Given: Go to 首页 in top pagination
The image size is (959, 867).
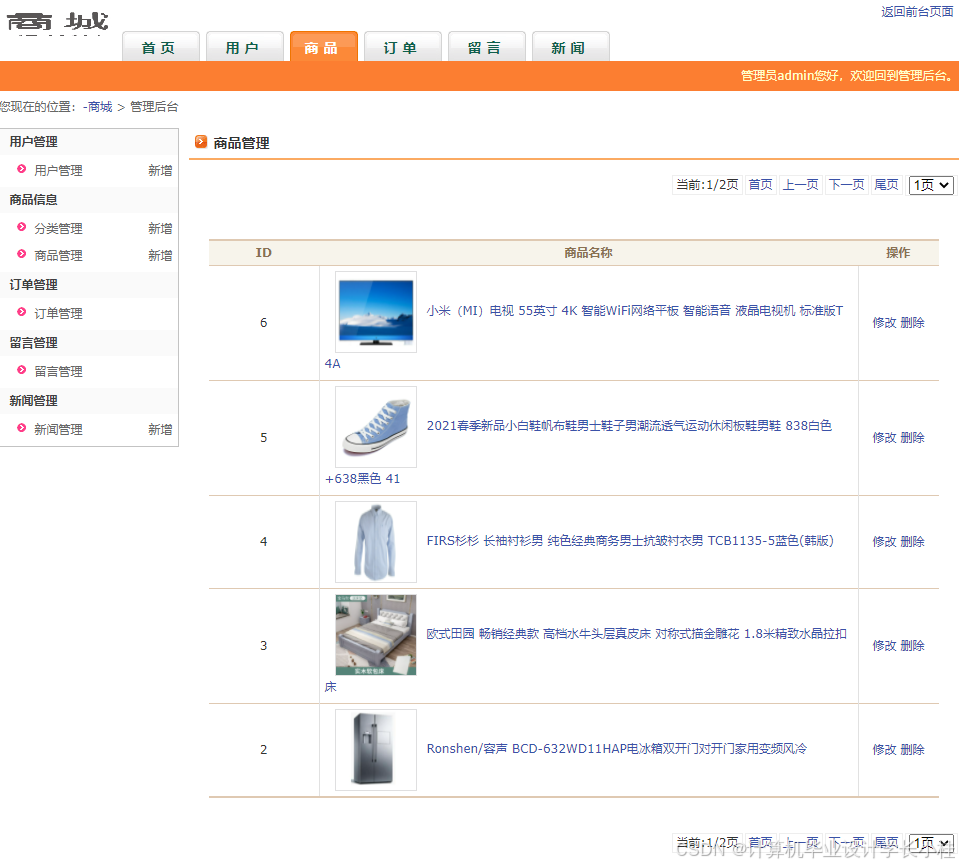Looking at the screenshot, I should [760, 185].
